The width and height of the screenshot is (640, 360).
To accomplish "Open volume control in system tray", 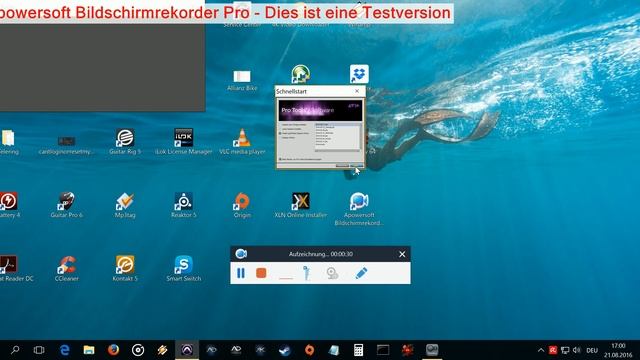I will click(577, 350).
